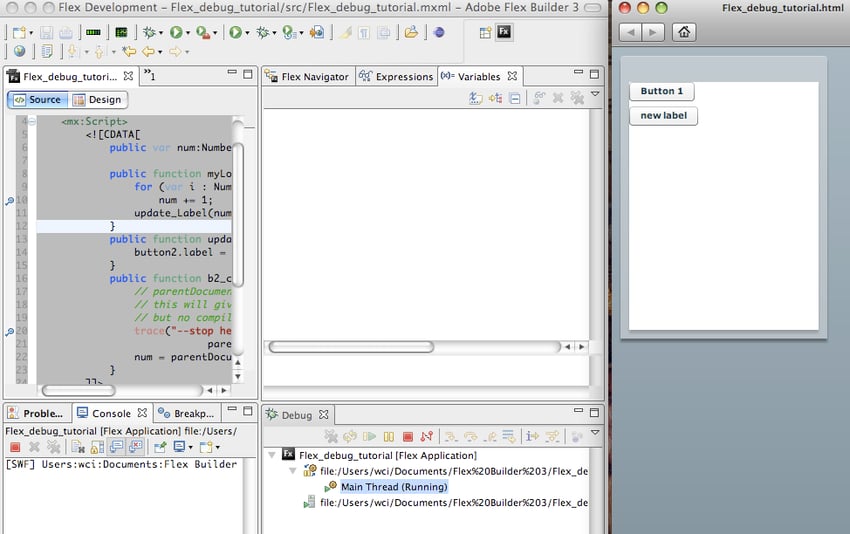Click the Disconnect icon in Debug toolbar
Viewport: 850px width, 534px height.
(x=427, y=436)
